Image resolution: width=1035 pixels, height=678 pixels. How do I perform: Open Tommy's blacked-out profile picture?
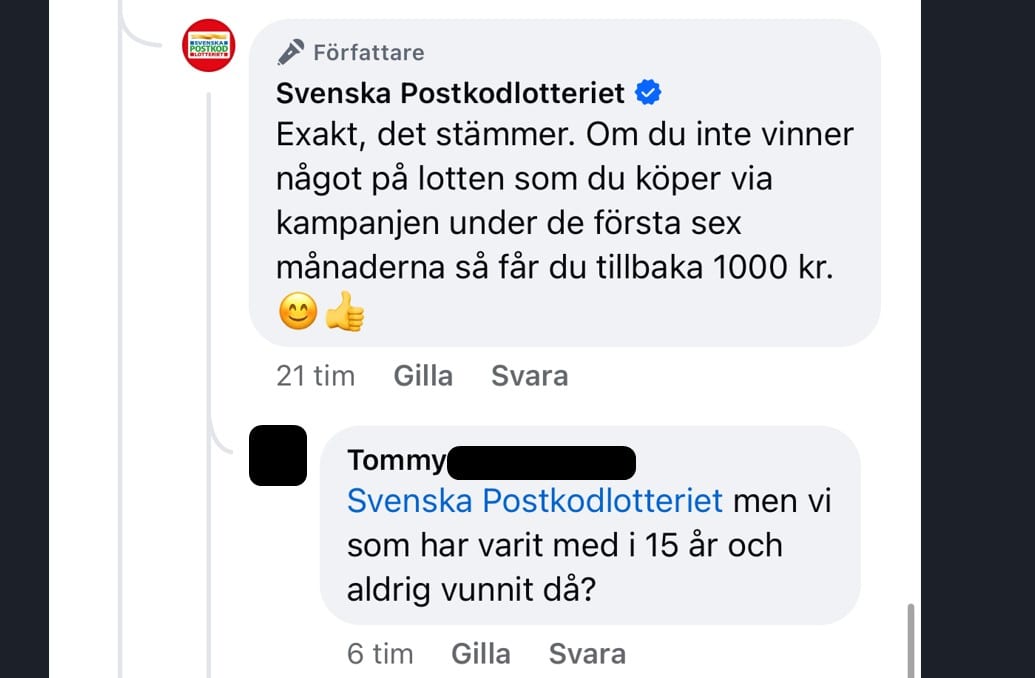[x=278, y=456]
